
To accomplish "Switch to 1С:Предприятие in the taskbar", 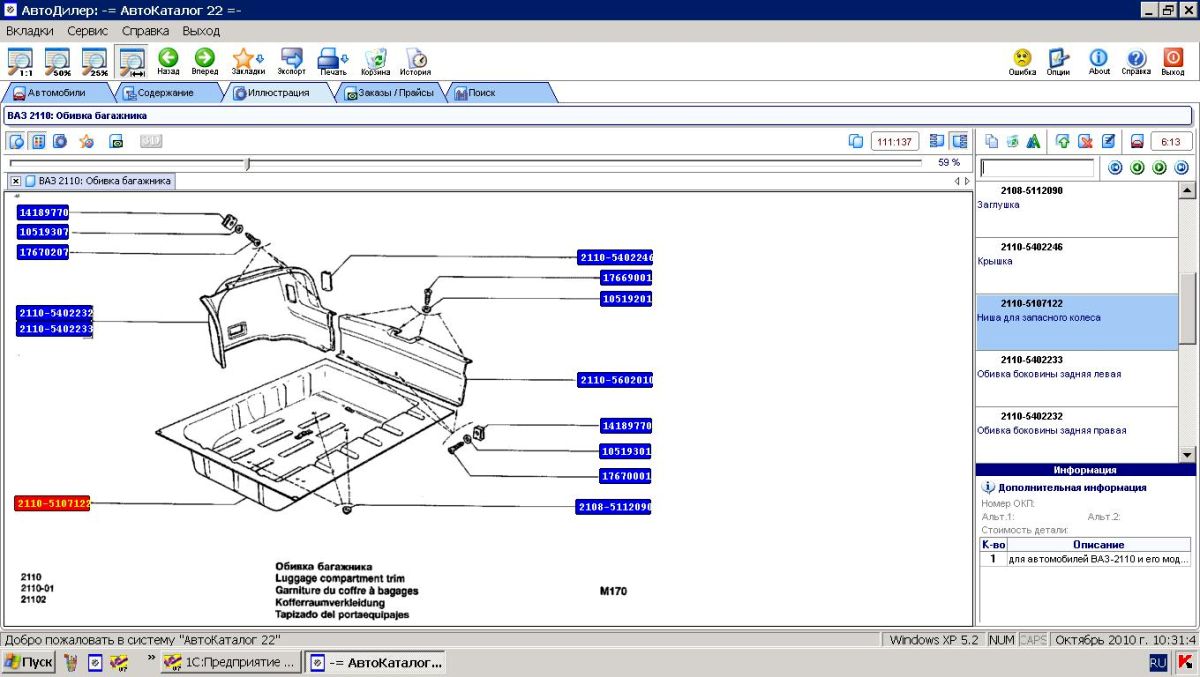I will coord(230,662).
